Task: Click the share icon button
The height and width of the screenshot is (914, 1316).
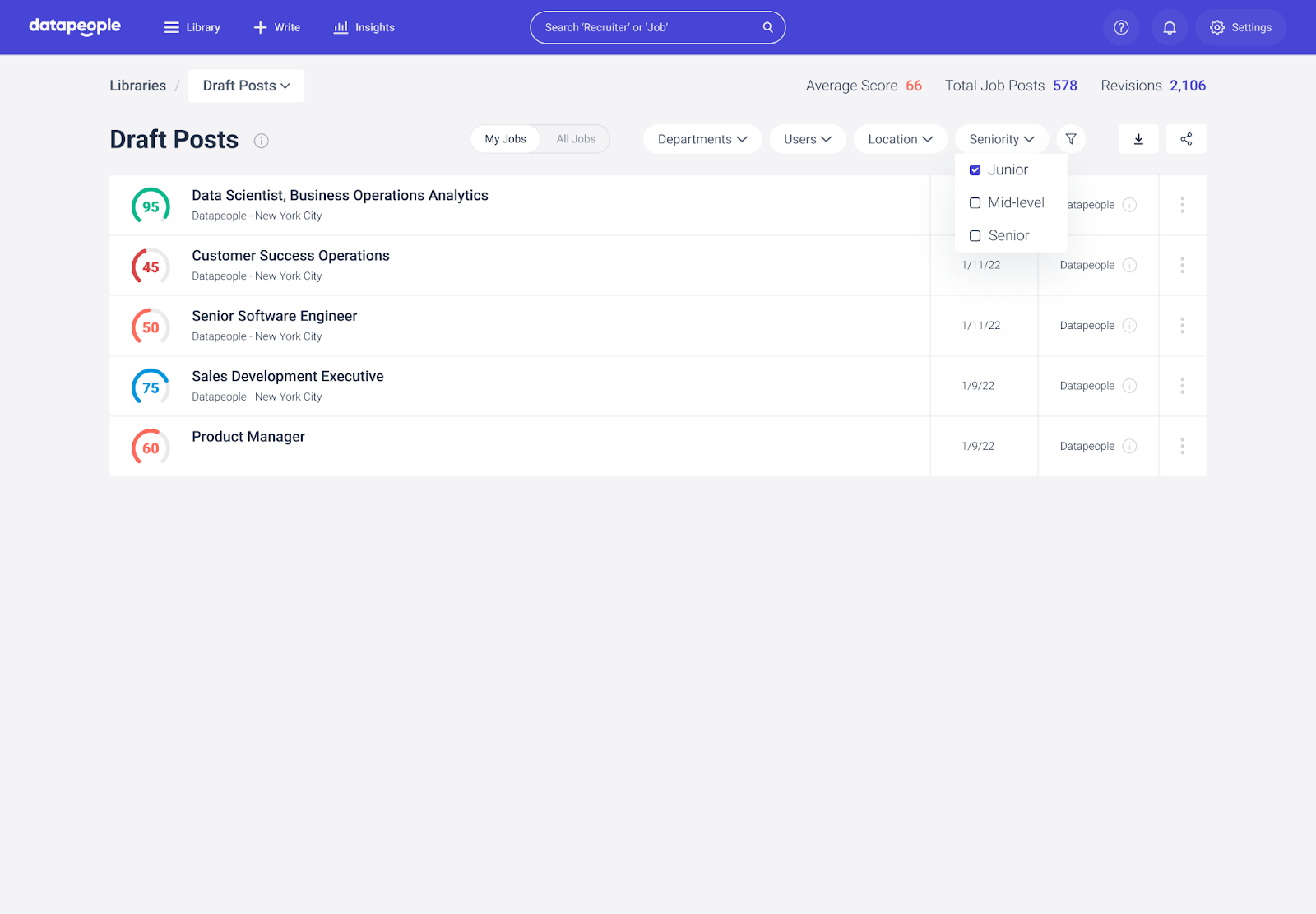Action: [1186, 139]
